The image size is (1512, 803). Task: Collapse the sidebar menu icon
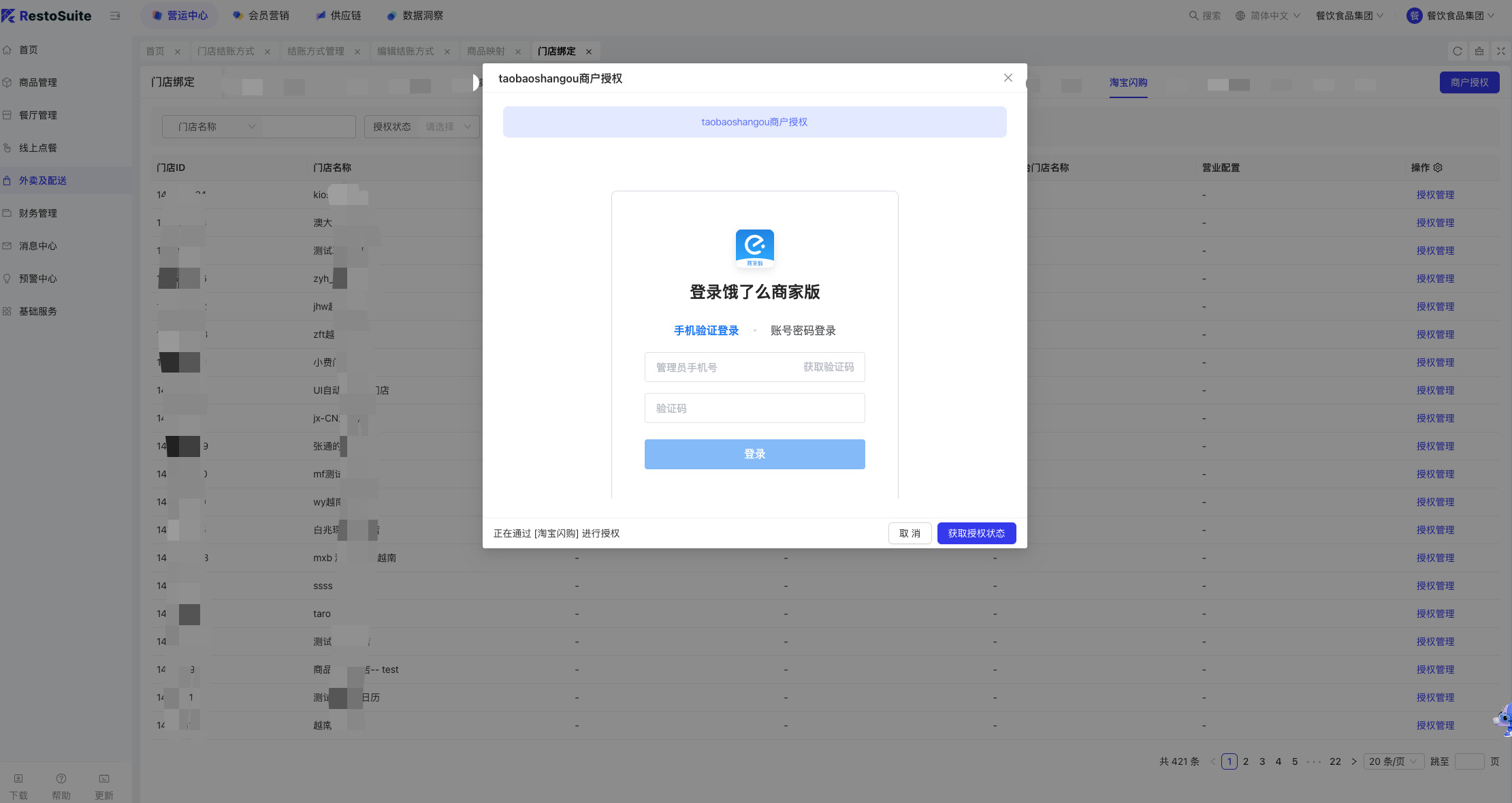(x=115, y=16)
